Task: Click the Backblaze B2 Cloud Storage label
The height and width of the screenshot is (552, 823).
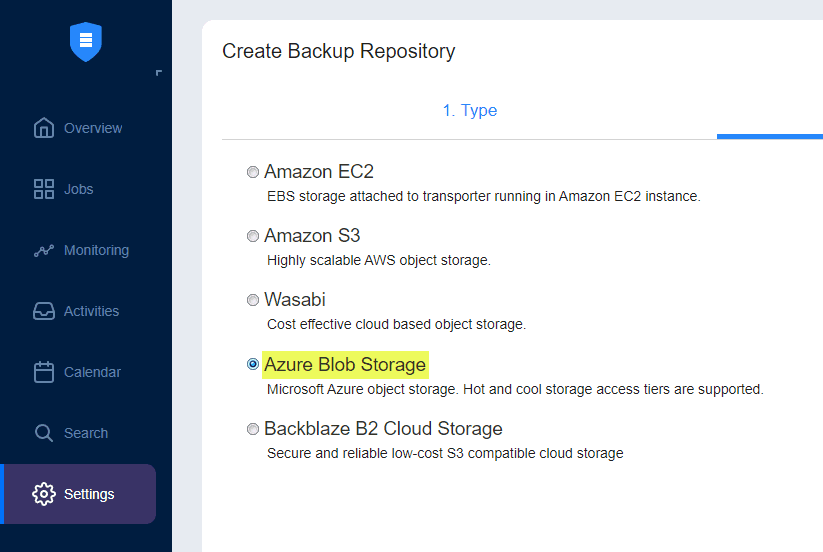Action: tap(383, 429)
